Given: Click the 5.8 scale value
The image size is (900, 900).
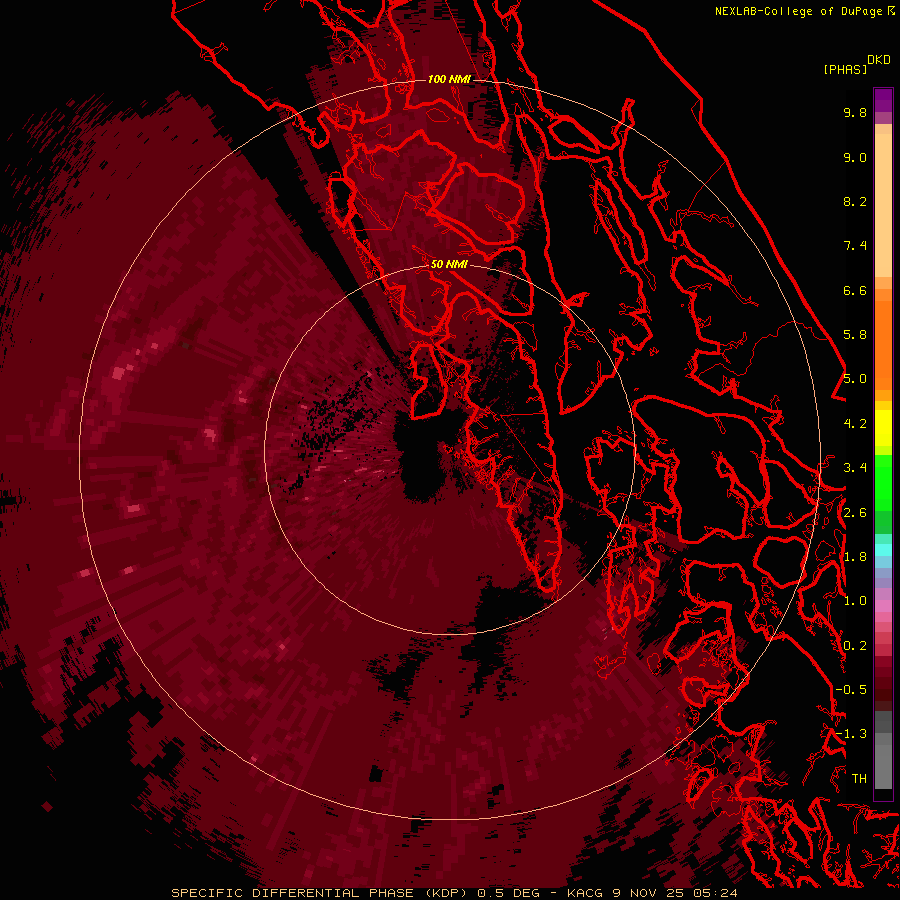Looking at the screenshot, I should pyautogui.click(x=855, y=335).
